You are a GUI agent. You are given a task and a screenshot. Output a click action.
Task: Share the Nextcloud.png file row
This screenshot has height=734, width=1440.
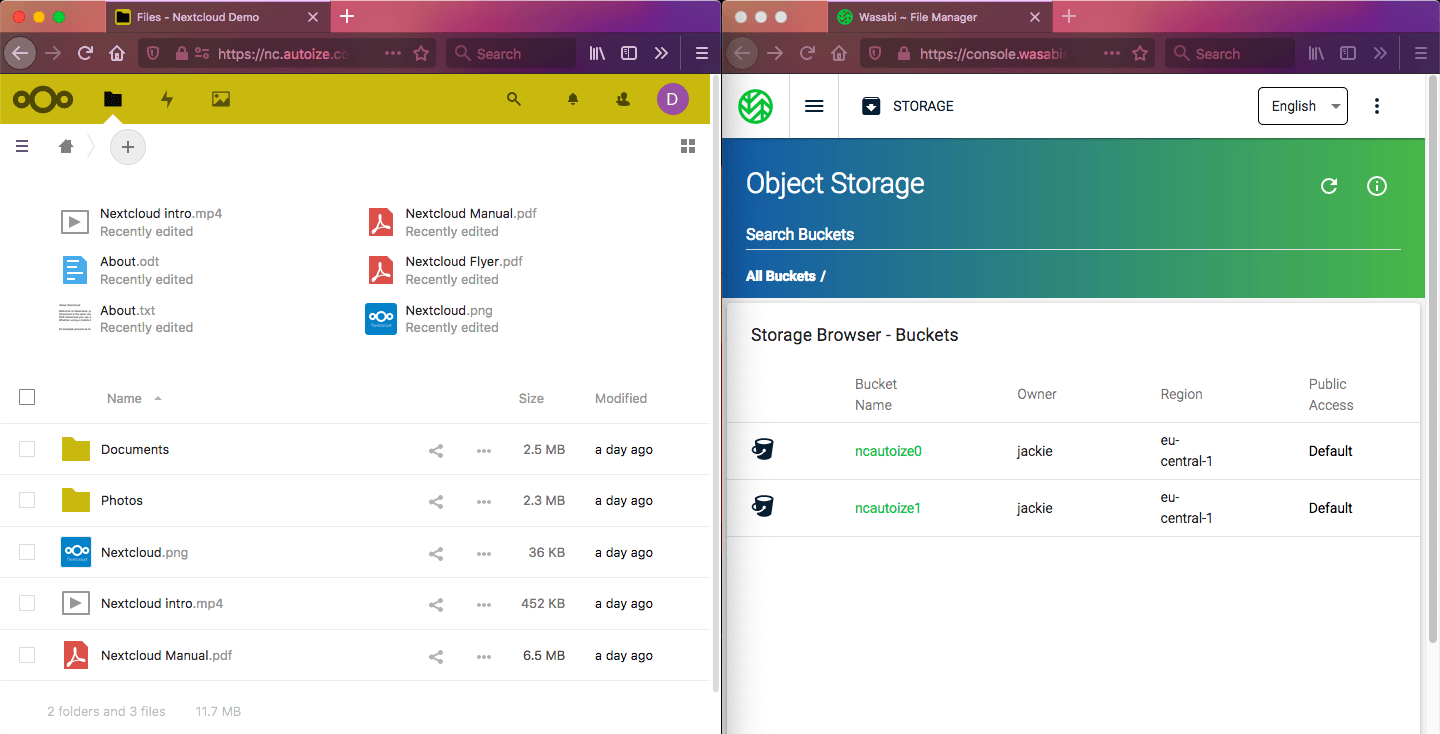click(x=436, y=553)
